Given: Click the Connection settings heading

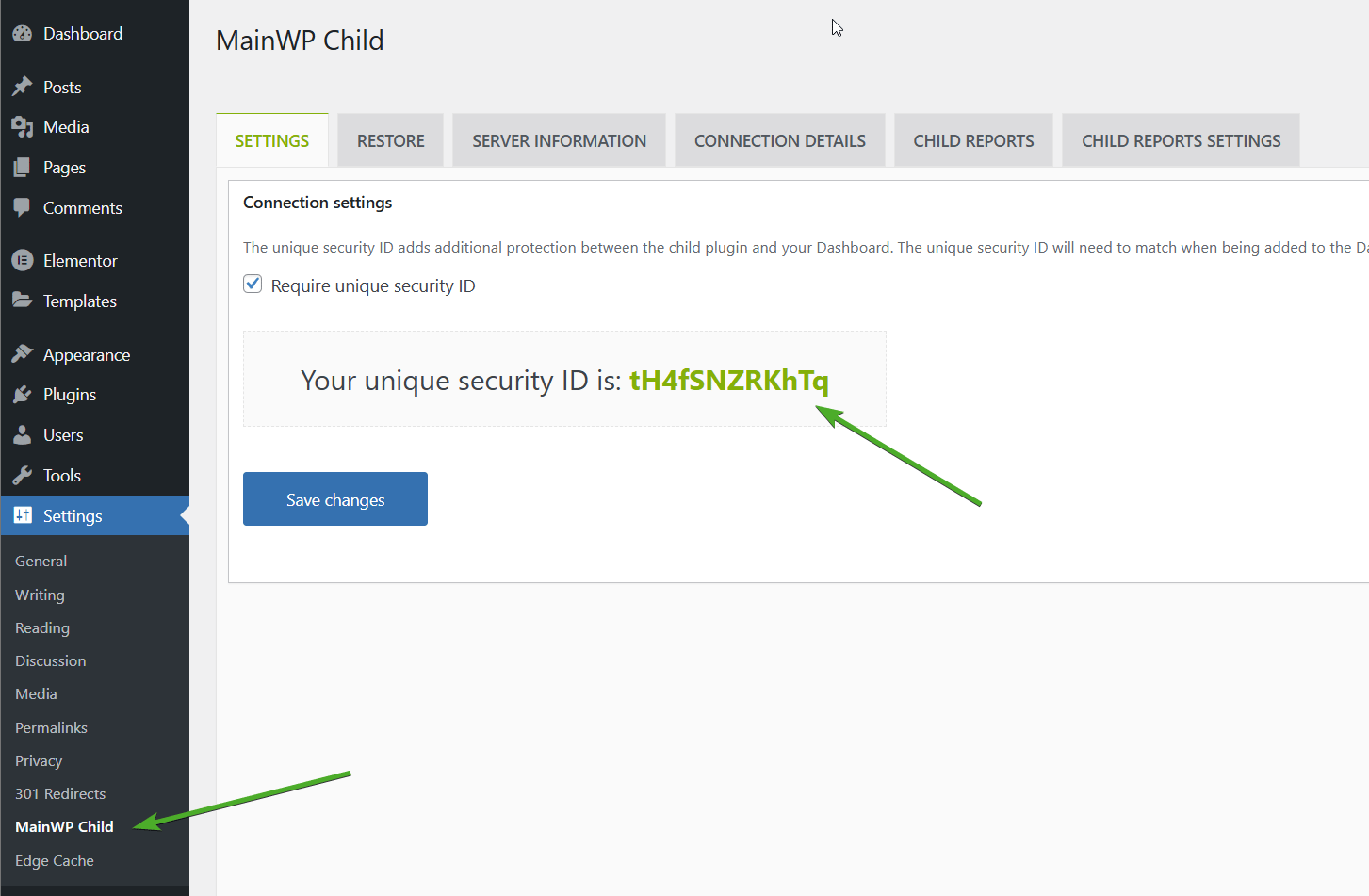Looking at the screenshot, I should (x=318, y=203).
